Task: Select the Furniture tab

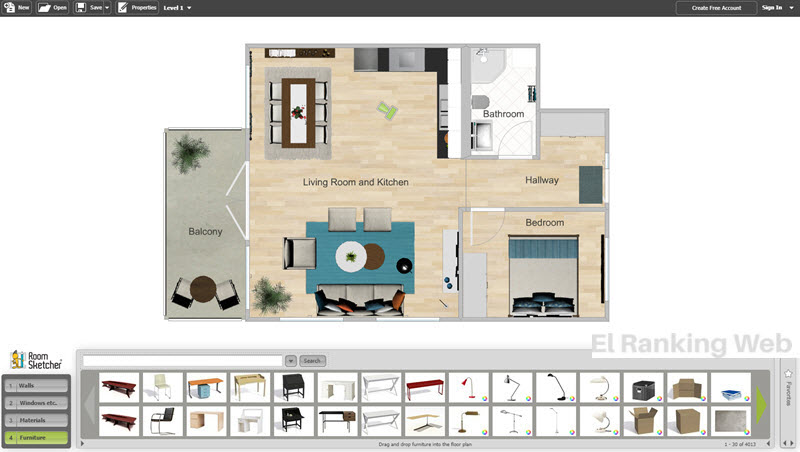Action: [37, 437]
